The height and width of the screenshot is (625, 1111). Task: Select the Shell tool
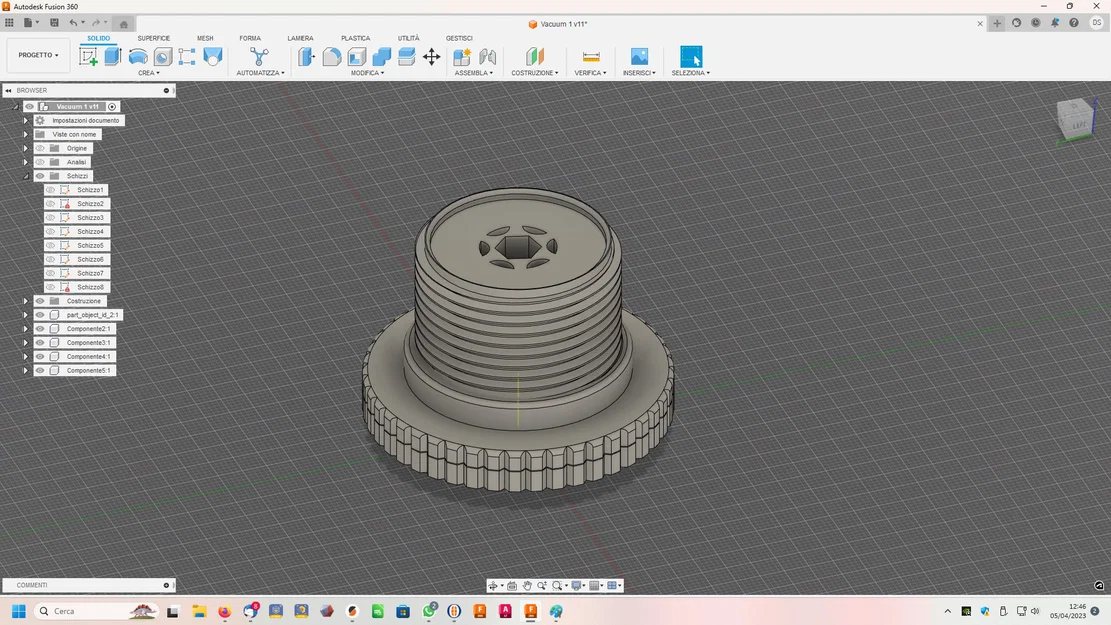pos(357,57)
